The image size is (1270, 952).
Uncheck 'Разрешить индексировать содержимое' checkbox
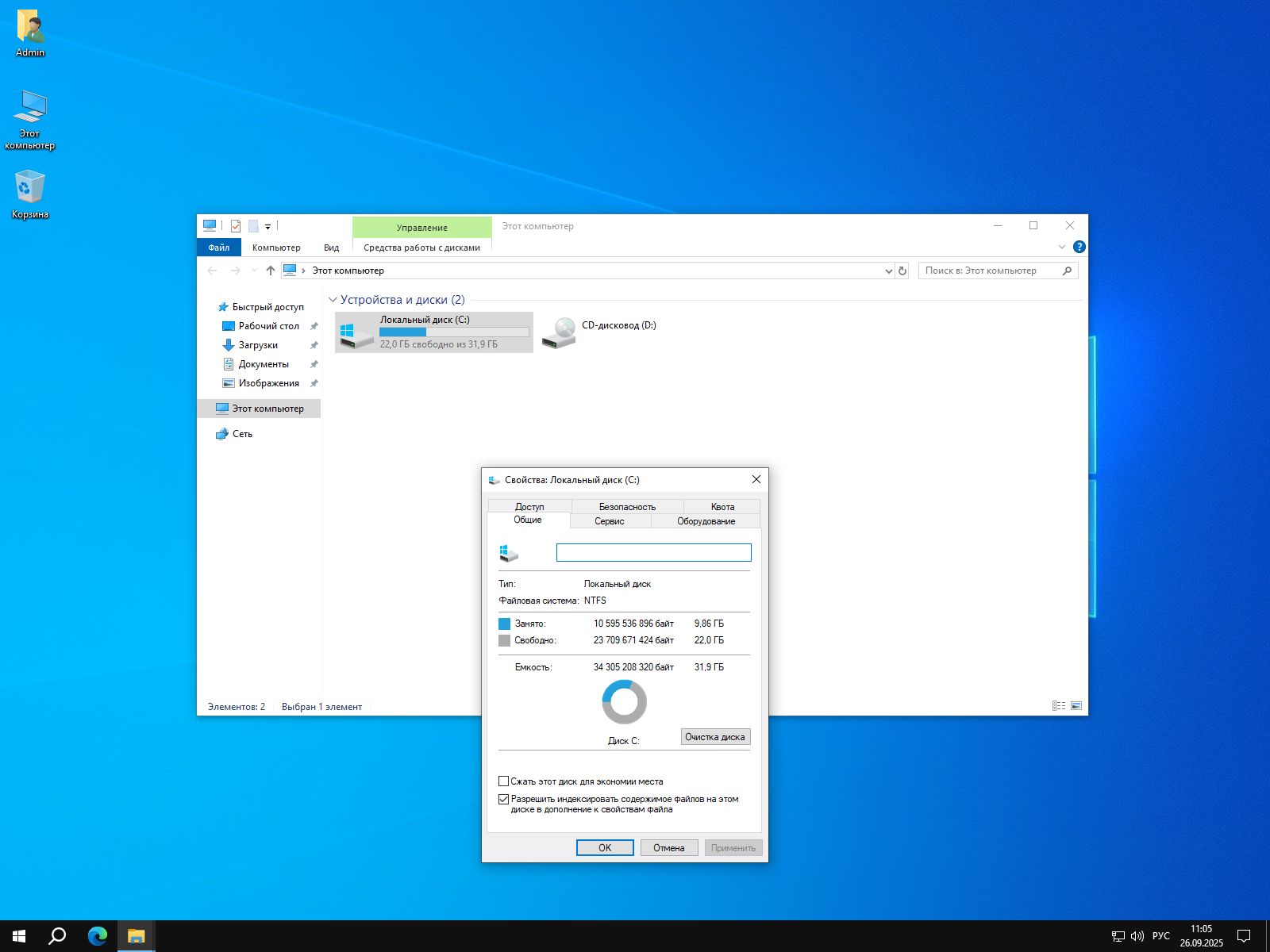point(503,800)
